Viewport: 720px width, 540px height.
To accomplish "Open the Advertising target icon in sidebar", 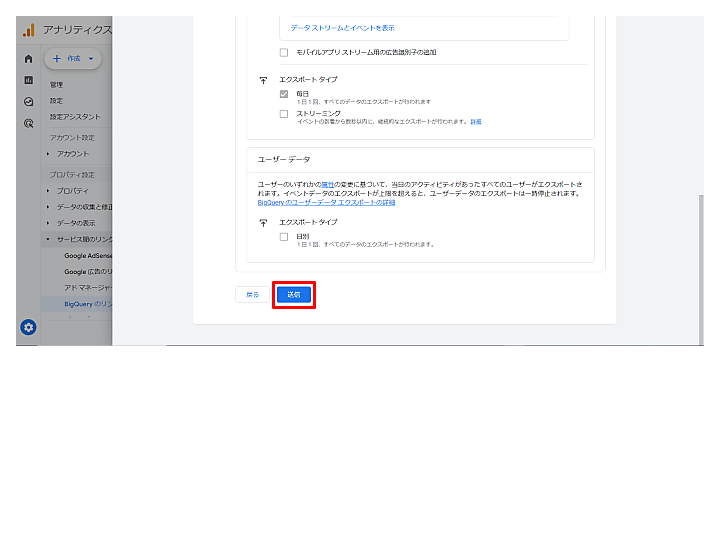I will pyautogui.click(x=28, y=123).
